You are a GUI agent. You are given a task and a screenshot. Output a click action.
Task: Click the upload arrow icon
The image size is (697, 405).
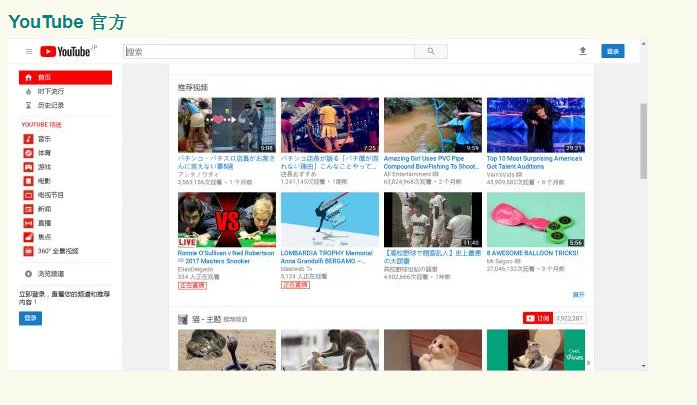click(583, 51)
